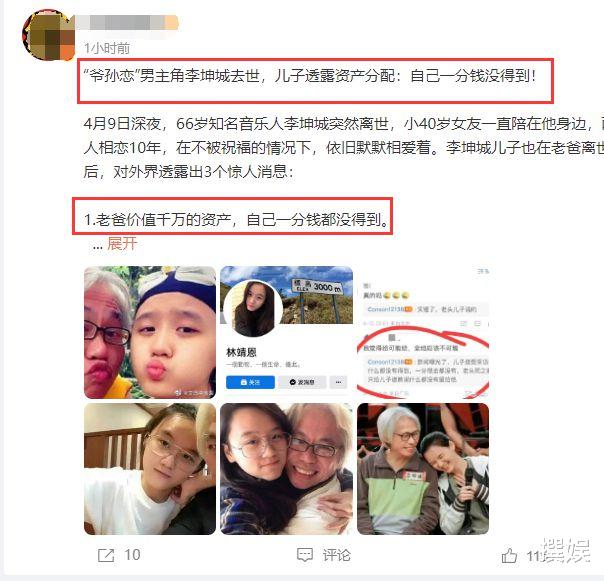Click the highlighted post headline text
The image size is (604, 581).
pyautogui.click(x=310, y=76)
